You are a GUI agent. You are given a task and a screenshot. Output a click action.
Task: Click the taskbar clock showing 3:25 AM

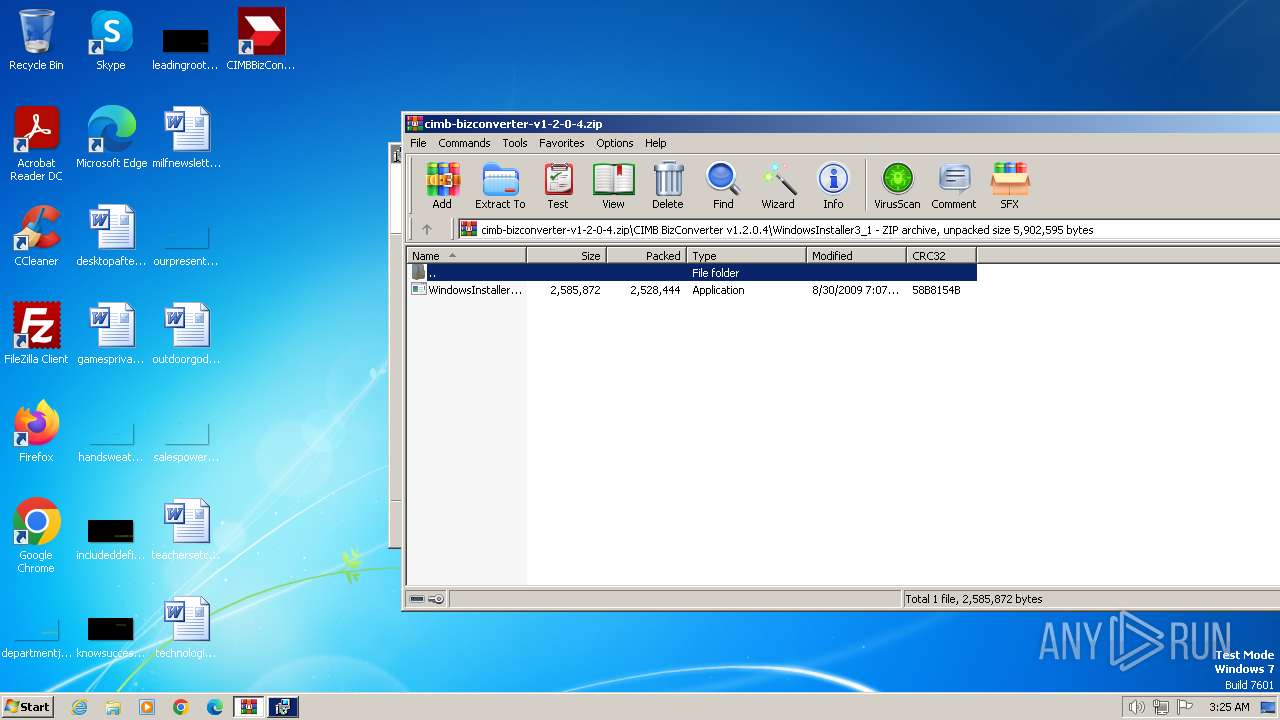(1229, 707)
